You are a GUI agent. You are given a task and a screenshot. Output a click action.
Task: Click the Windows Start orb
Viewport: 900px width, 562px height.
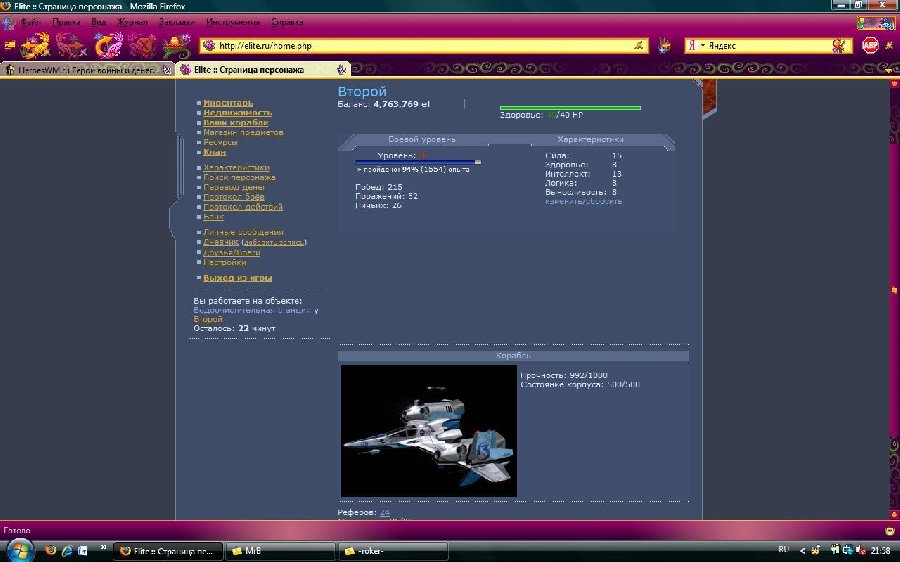pos(20,550)
